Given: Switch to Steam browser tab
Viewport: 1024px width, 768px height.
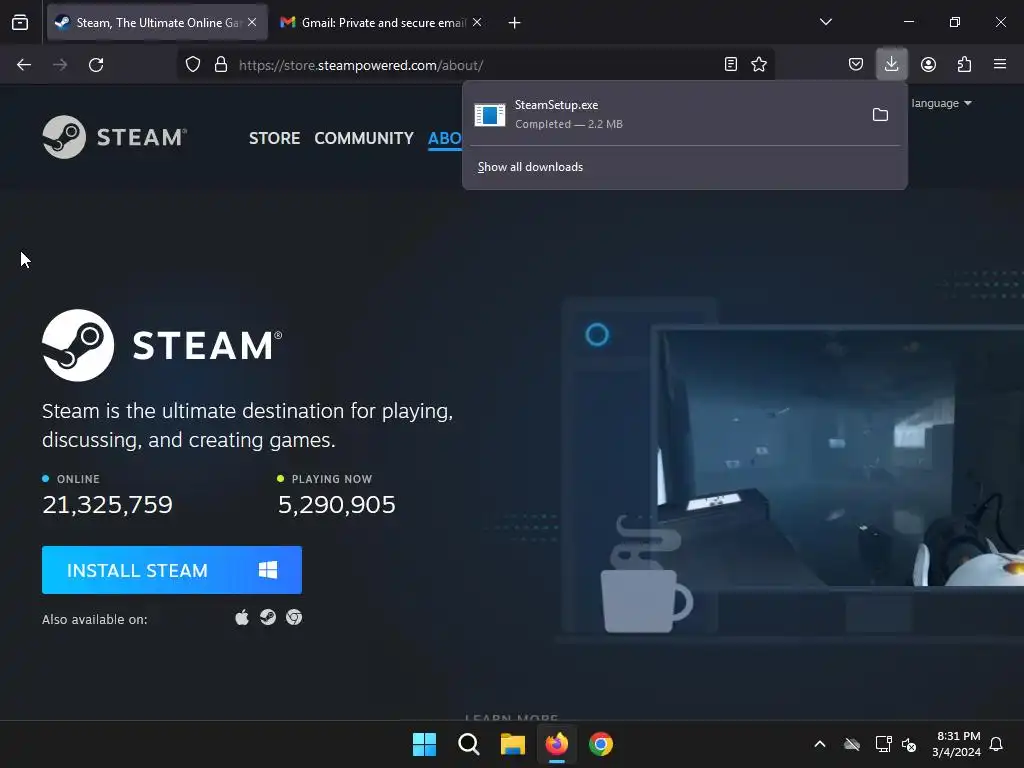Looking at the screenshot, I should point(157,22).
